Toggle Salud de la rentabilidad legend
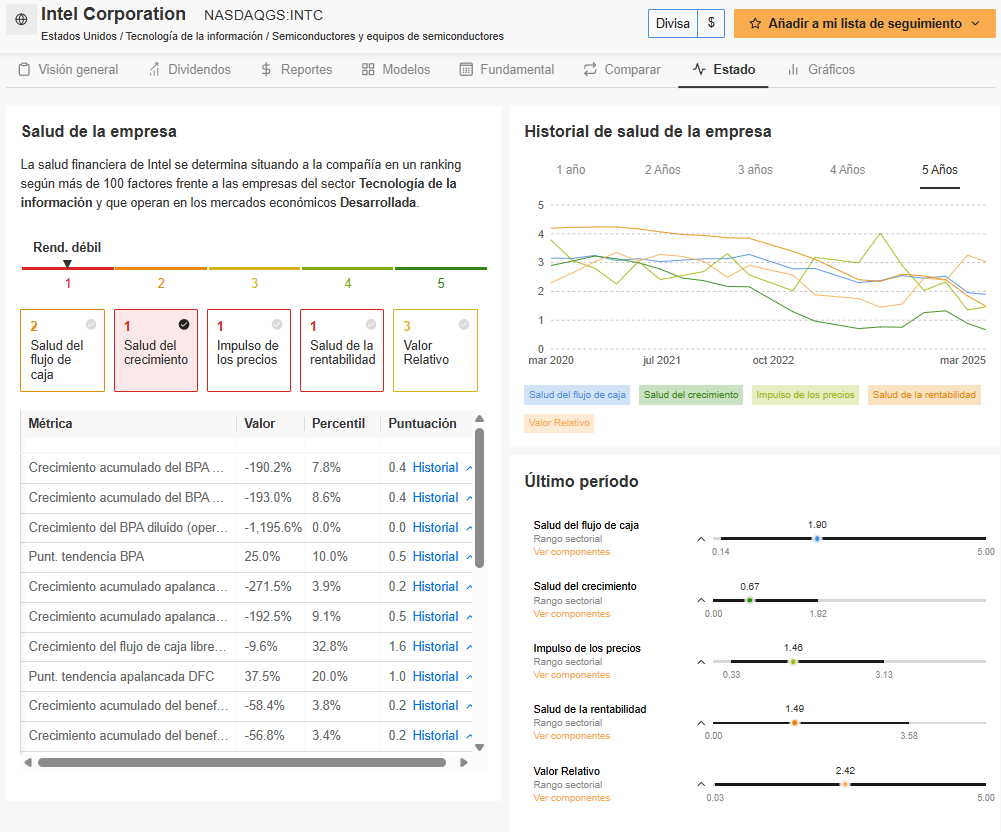The image size is (1001, 832). point(924,395)
